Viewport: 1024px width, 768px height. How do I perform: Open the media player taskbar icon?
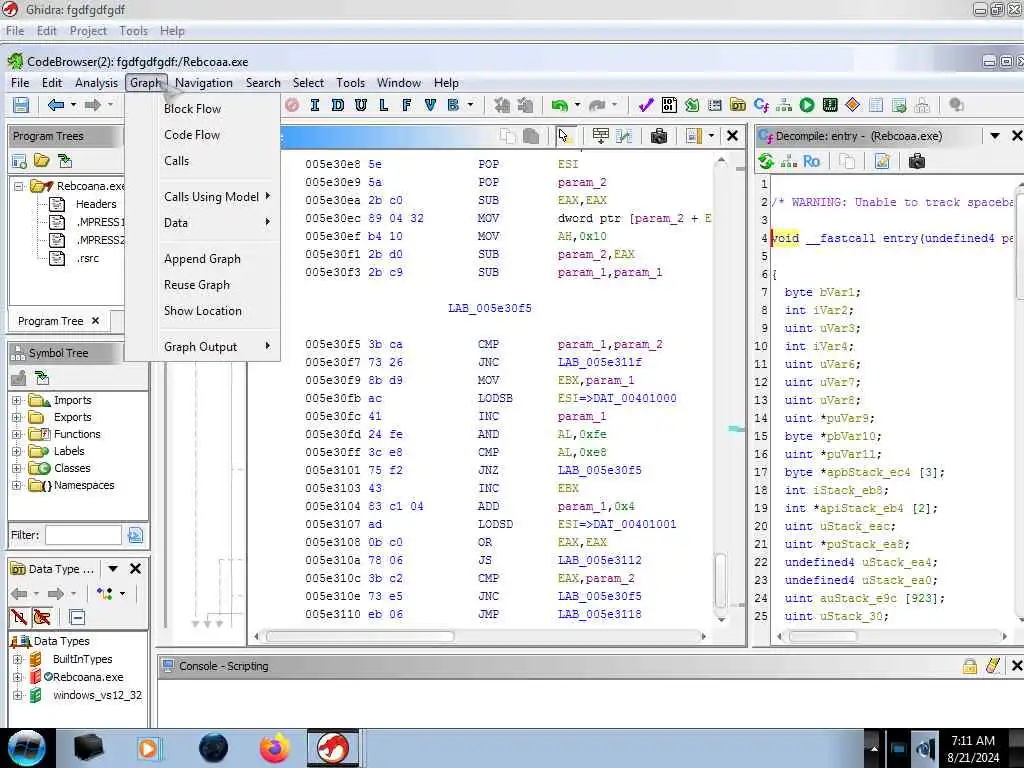[x=149, y=748]
